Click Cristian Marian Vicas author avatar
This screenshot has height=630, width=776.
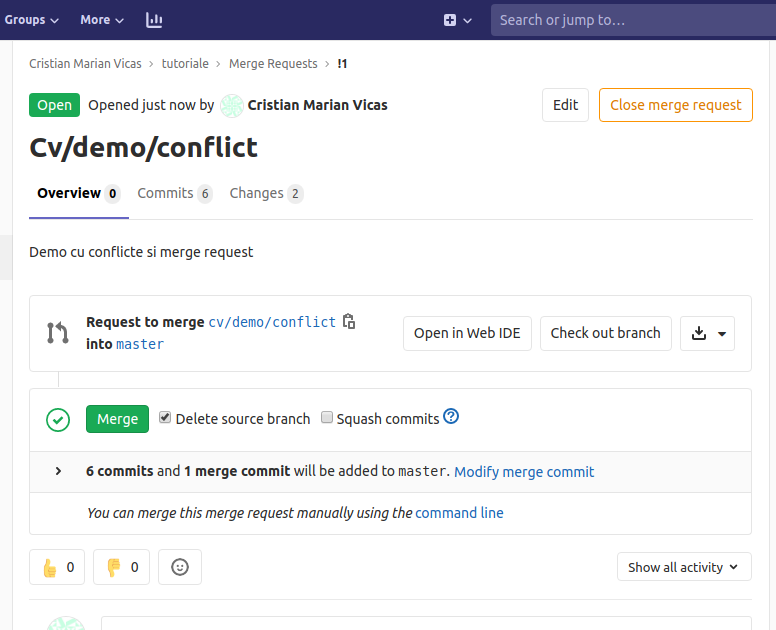[x=232, y=105]
